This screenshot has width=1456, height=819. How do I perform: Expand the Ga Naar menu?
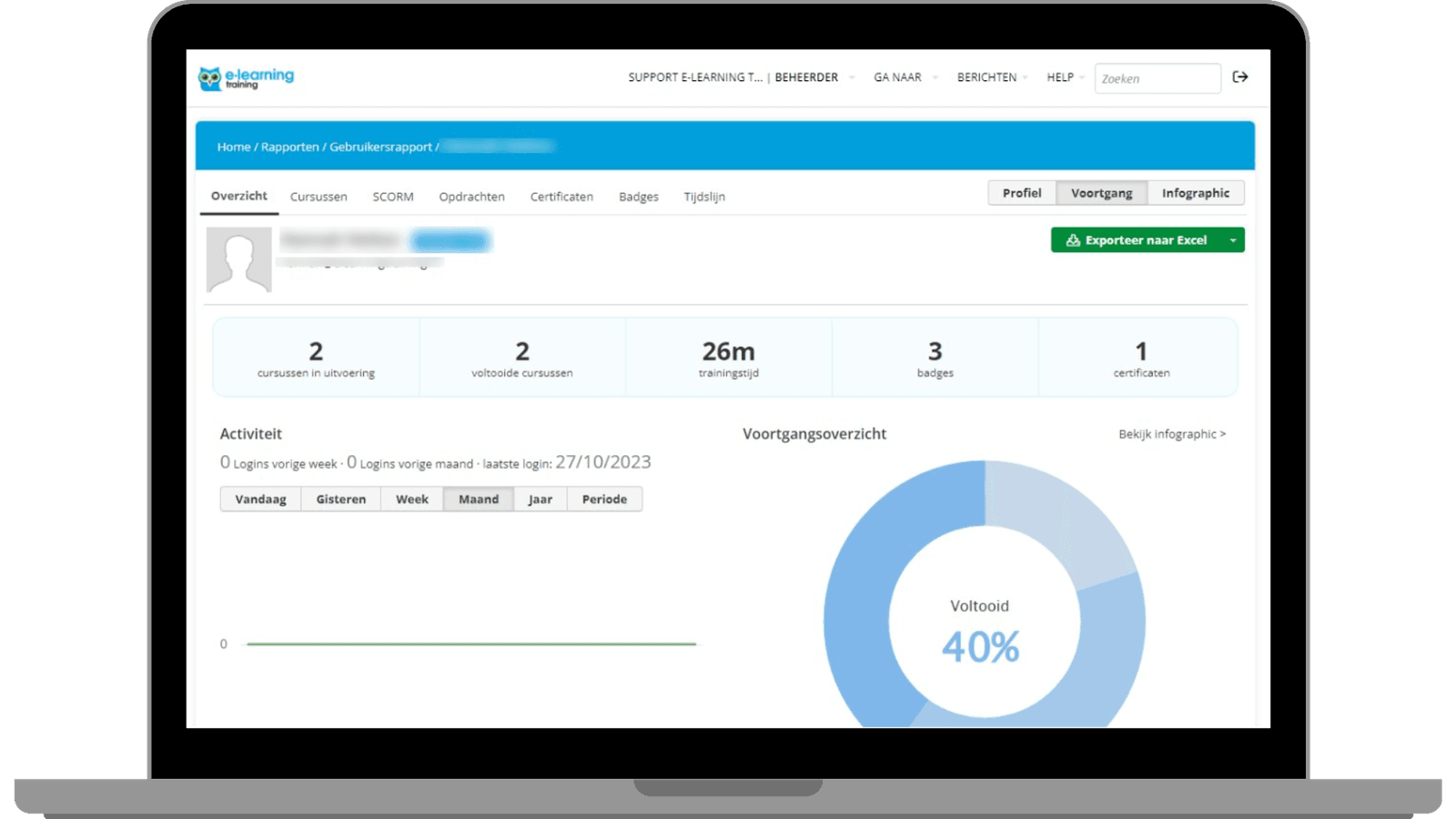tap(904, 77)
